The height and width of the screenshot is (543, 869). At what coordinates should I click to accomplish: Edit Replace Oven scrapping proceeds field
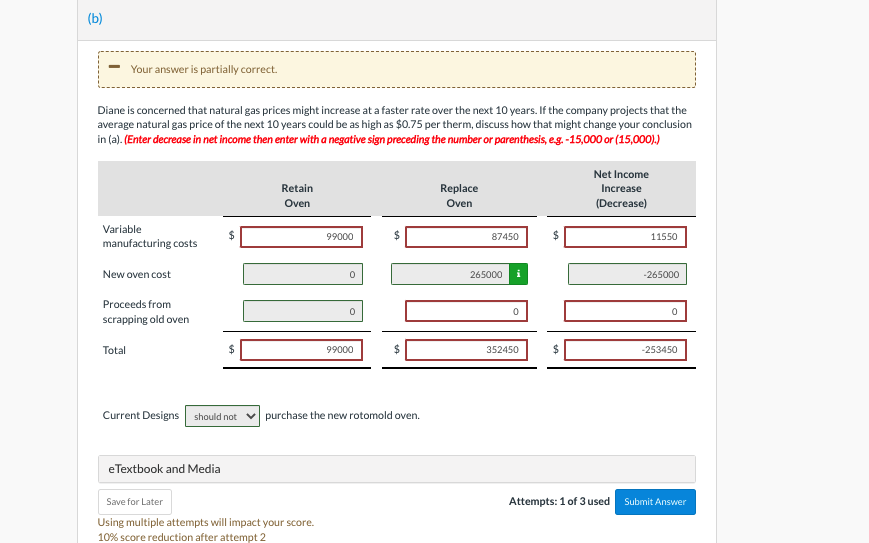[x=466, y=311]
